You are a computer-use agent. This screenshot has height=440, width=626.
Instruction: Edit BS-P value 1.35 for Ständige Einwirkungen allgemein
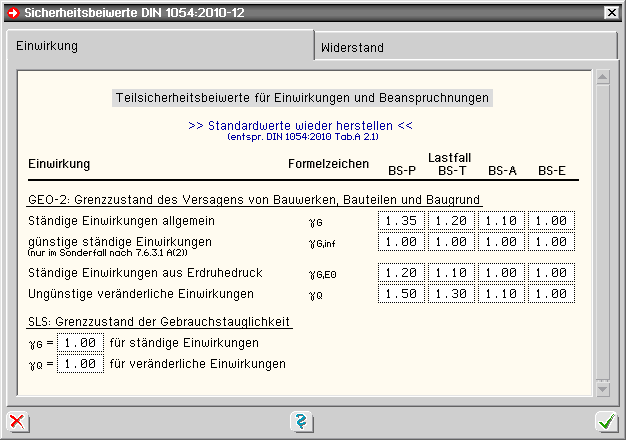(x=402, y=221)
